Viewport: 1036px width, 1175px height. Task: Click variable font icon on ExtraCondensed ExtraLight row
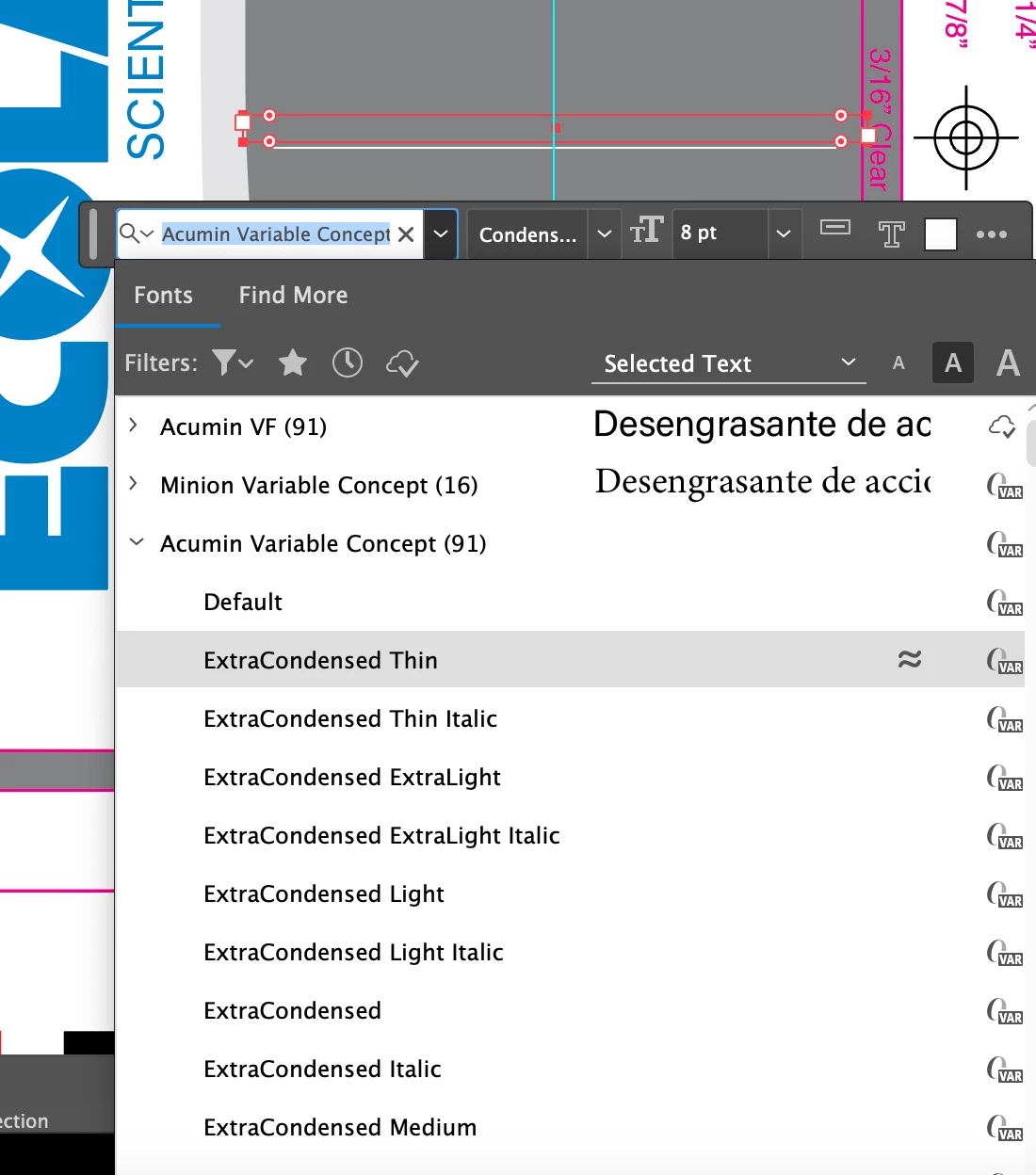coord(1004,778)
